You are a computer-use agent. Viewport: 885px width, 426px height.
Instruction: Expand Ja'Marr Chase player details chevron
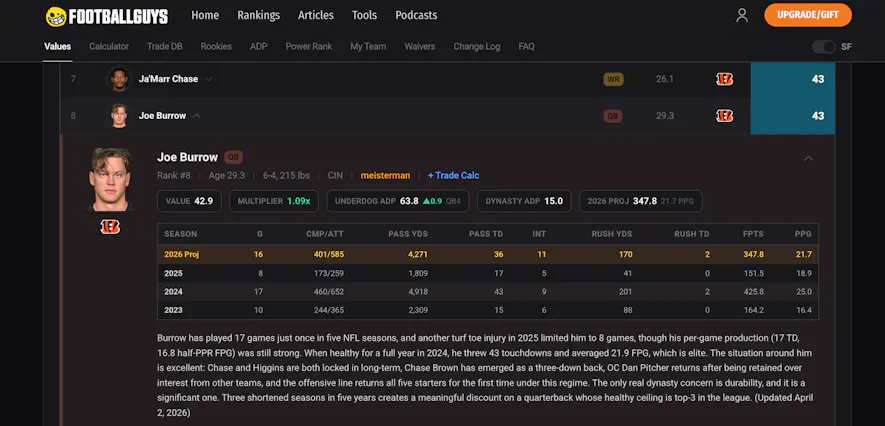coord(208,80)
